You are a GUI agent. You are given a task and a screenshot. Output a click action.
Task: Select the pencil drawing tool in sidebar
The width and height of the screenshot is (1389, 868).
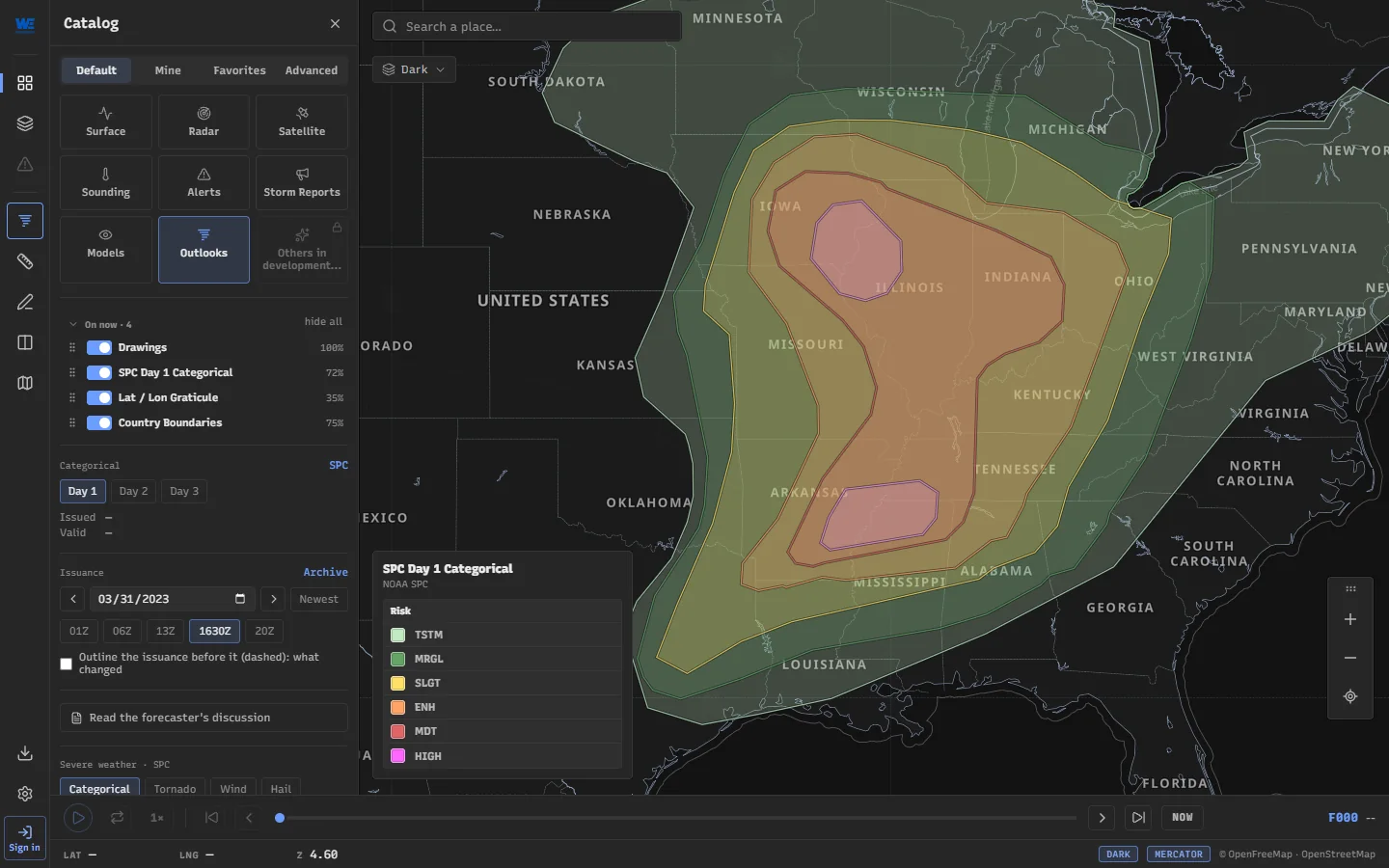click(25, 302)
